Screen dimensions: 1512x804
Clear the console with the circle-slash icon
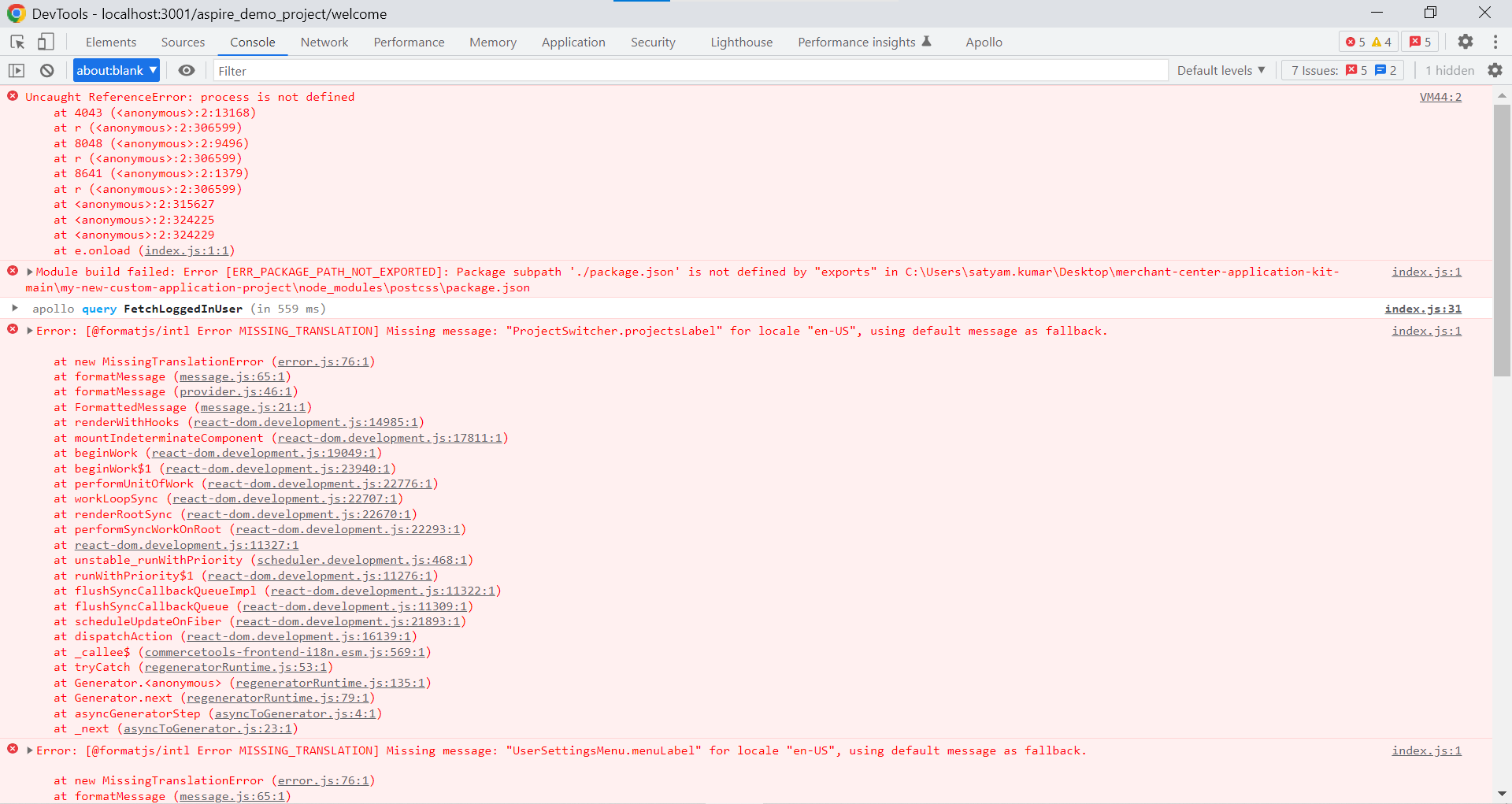[46, 70]
